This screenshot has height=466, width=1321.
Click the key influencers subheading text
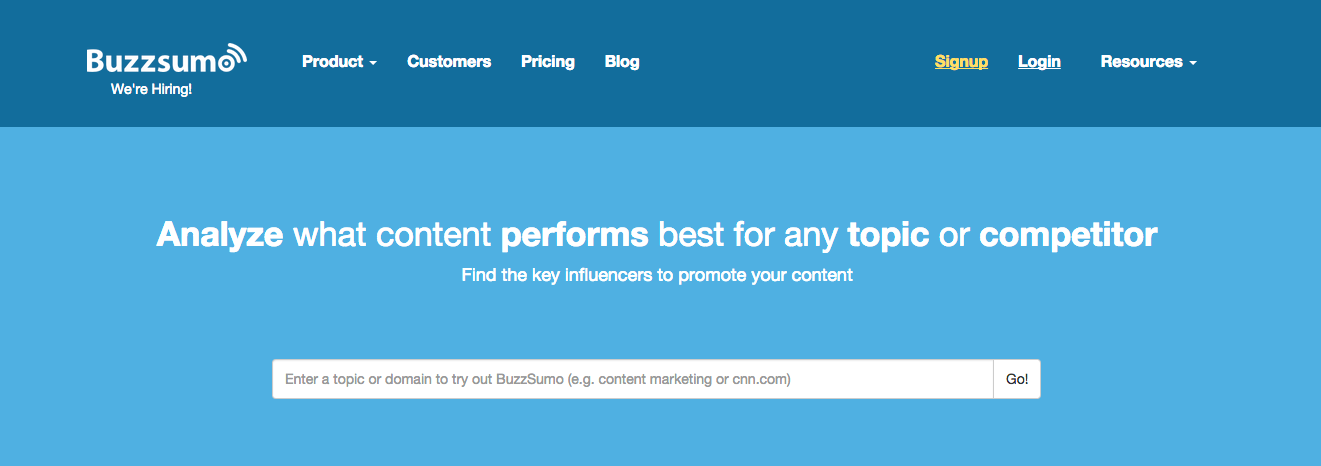(x=657, y=275)
